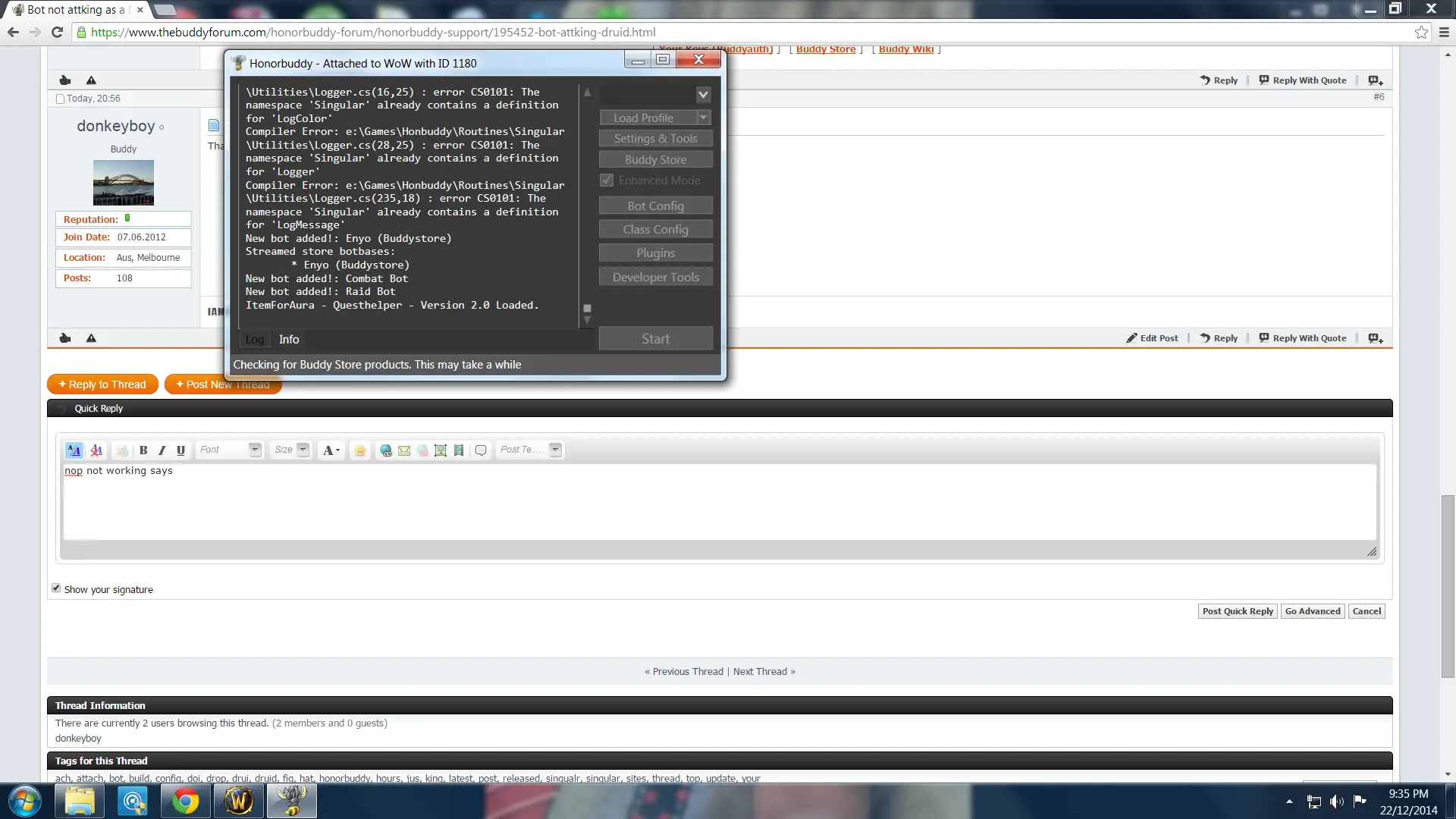Open the smilies picker icon
This screenshot has width=1456, height=819.
click(360, 450)
